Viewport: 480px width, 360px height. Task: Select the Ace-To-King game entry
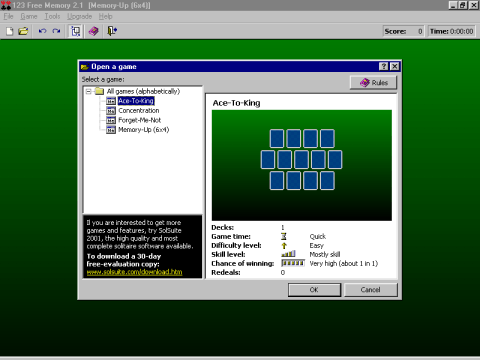136,101
